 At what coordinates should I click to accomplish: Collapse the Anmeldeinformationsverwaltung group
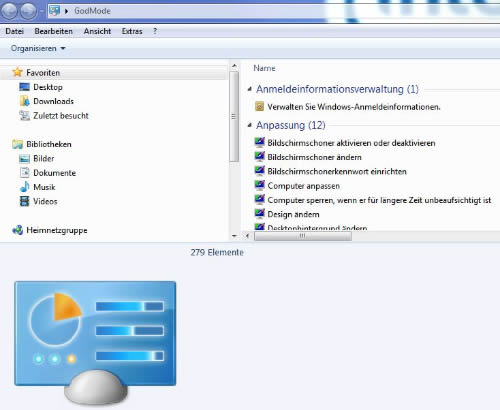tap(250, 89)
